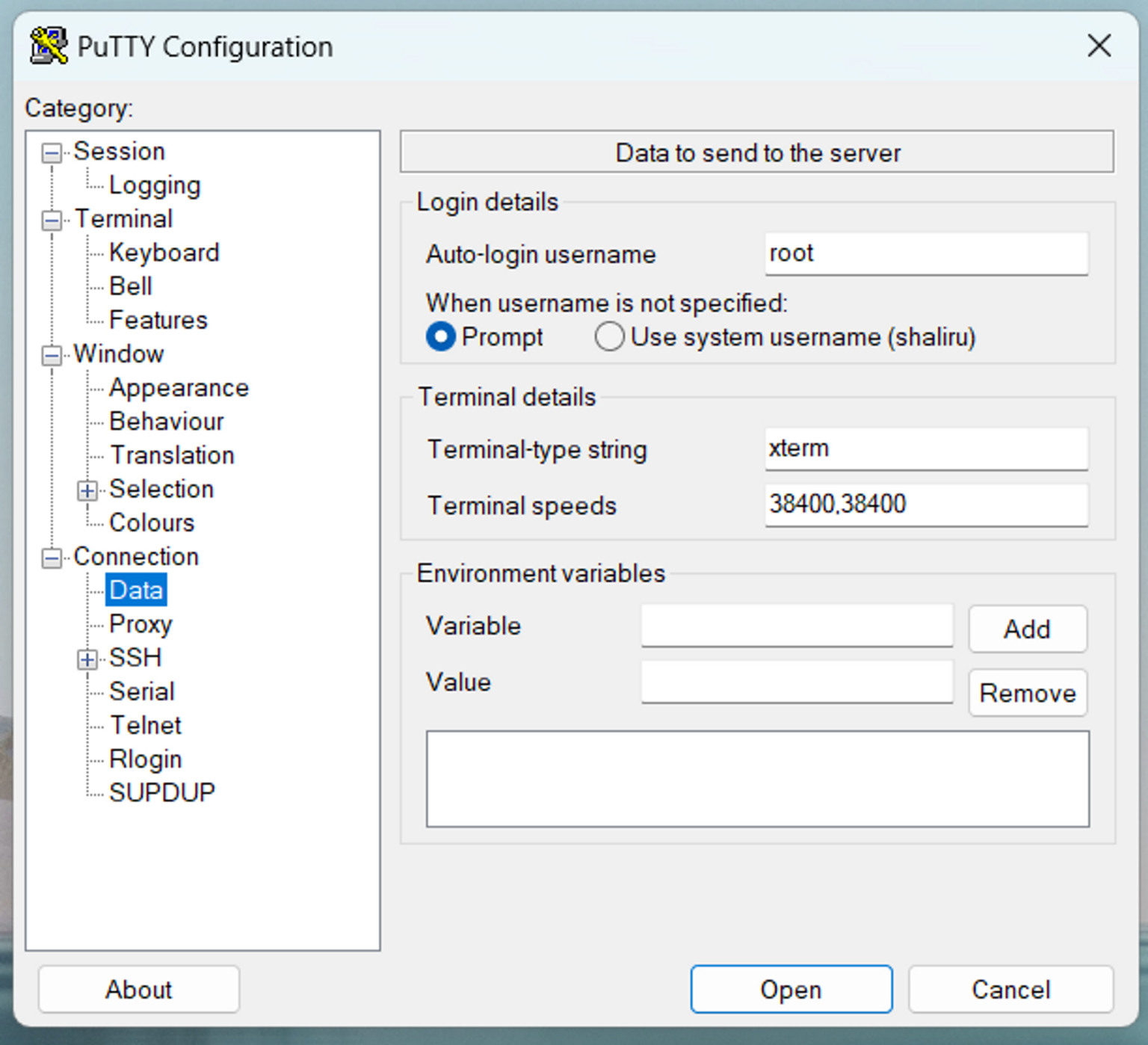Screen dimensions: 1148x1045
Task: Collapse the Session tree node
Action: pyautogui.click(x=52, y=153)
